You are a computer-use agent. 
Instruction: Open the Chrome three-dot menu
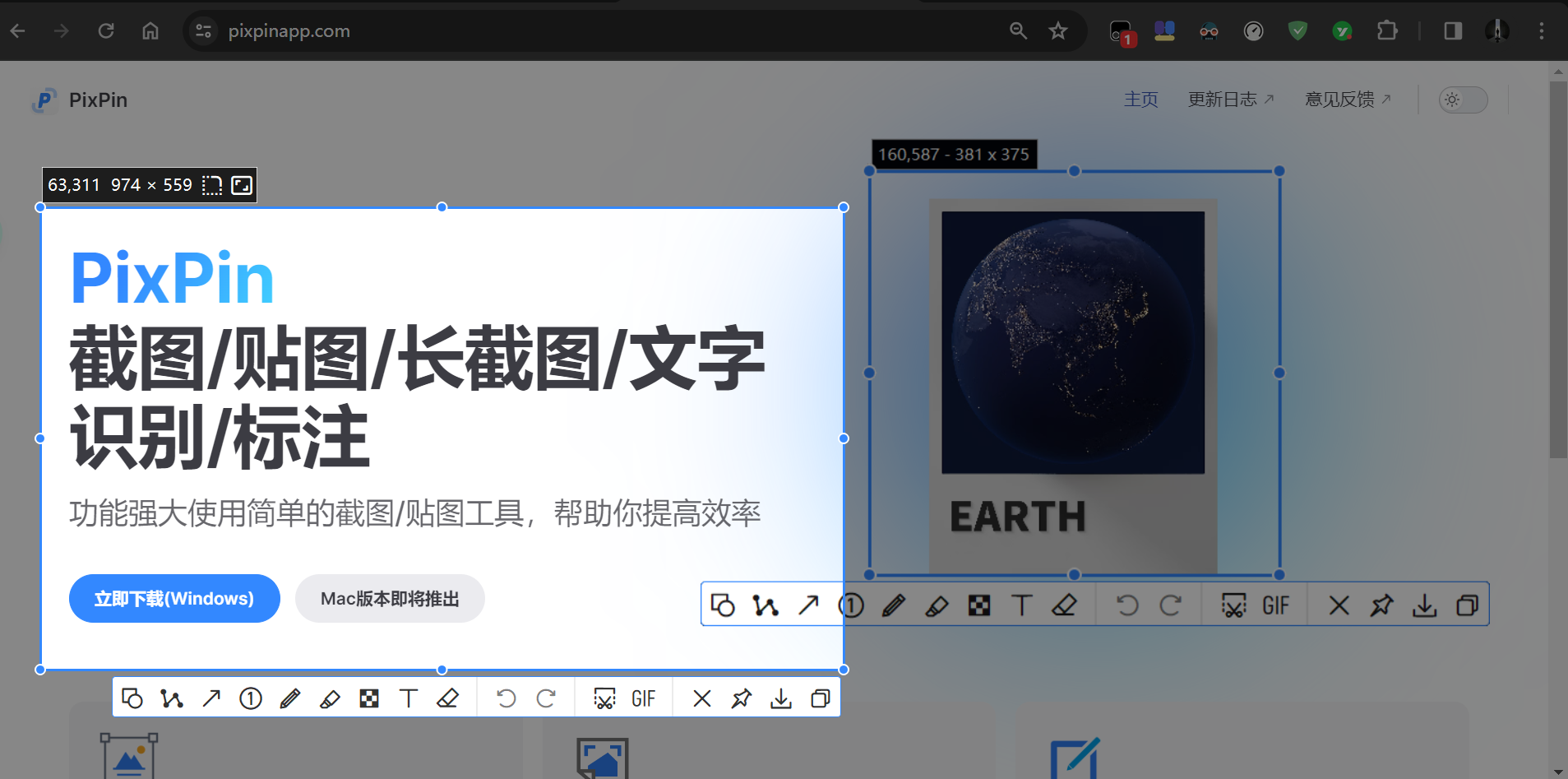pyautogui.click(x=1542, y=30)
